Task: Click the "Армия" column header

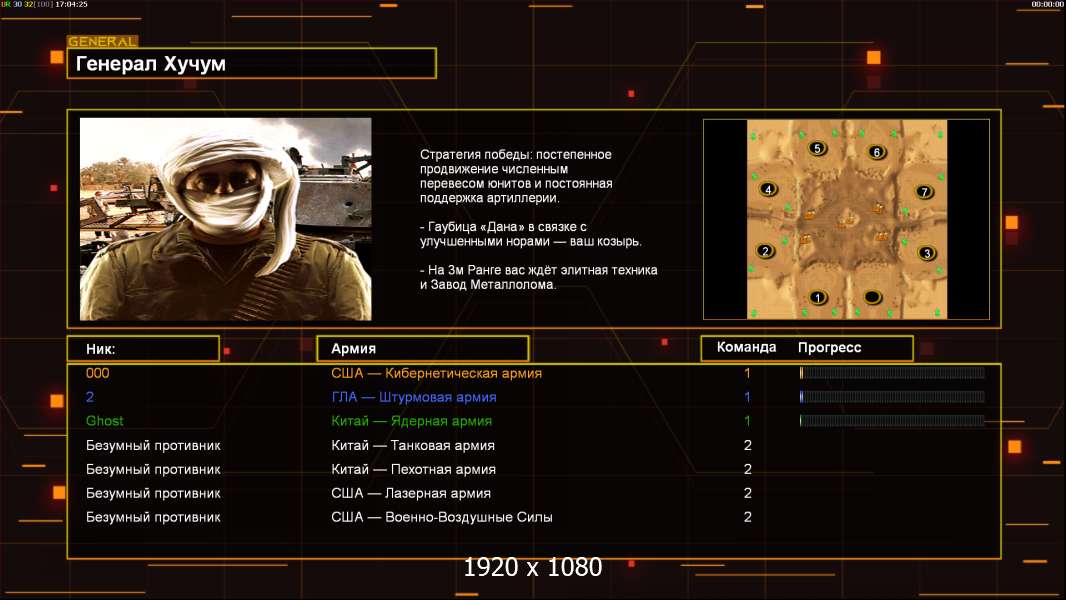Action: point(422,349)
